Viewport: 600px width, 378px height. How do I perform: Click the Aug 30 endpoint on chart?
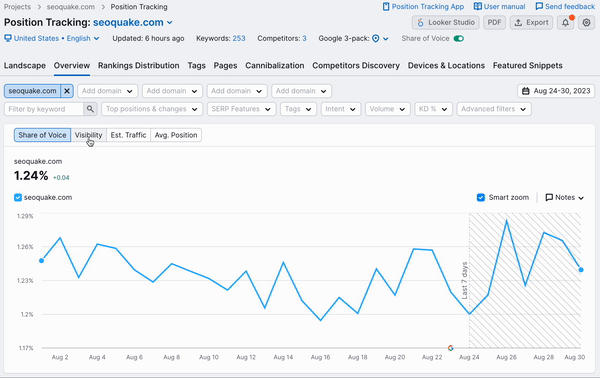(581, 270)
